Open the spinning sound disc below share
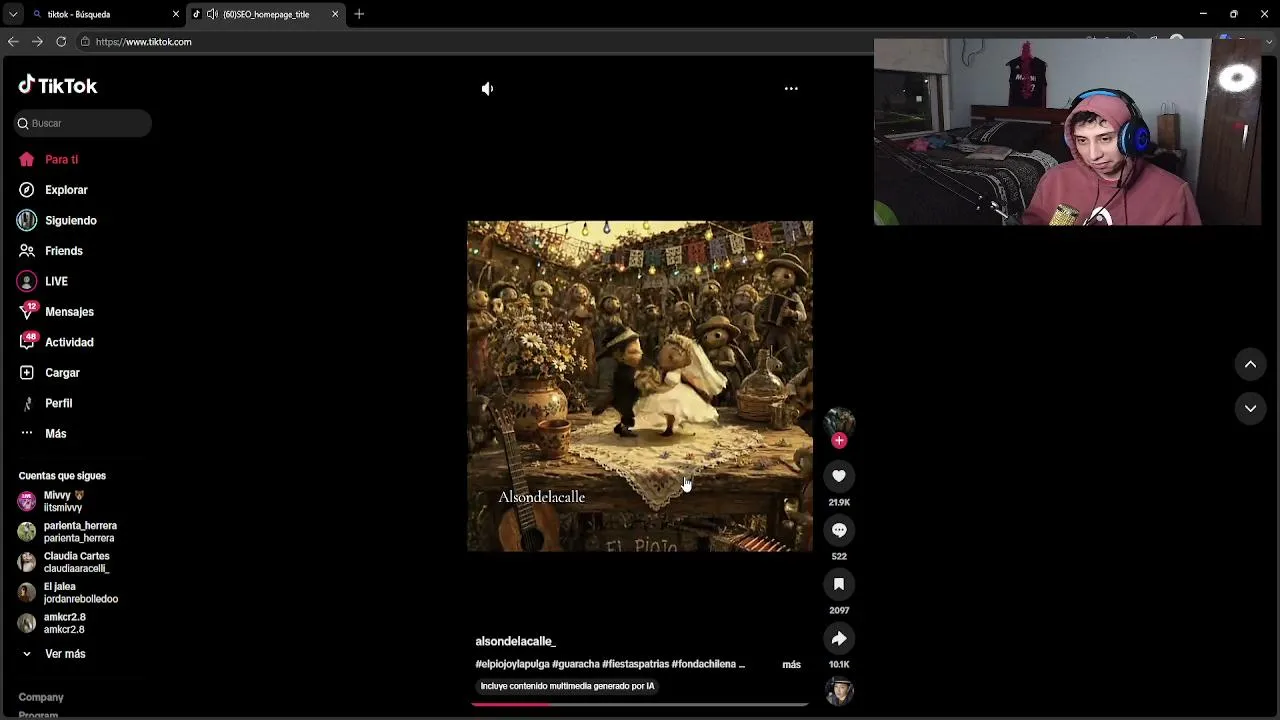 point(839,691)
